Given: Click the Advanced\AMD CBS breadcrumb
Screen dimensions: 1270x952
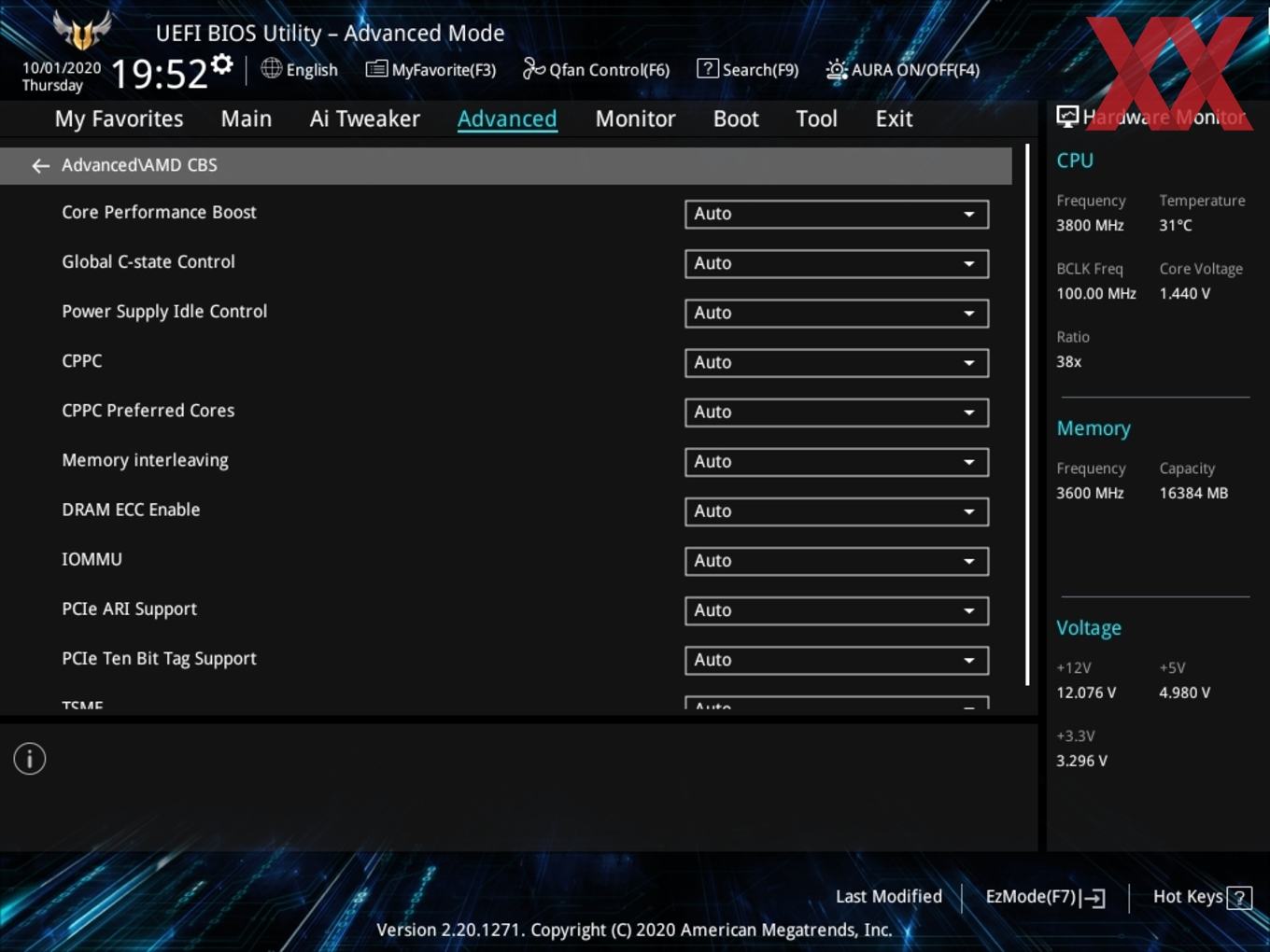Looking at the screenshot, I should pyautogui.click(x=139, y=165).
